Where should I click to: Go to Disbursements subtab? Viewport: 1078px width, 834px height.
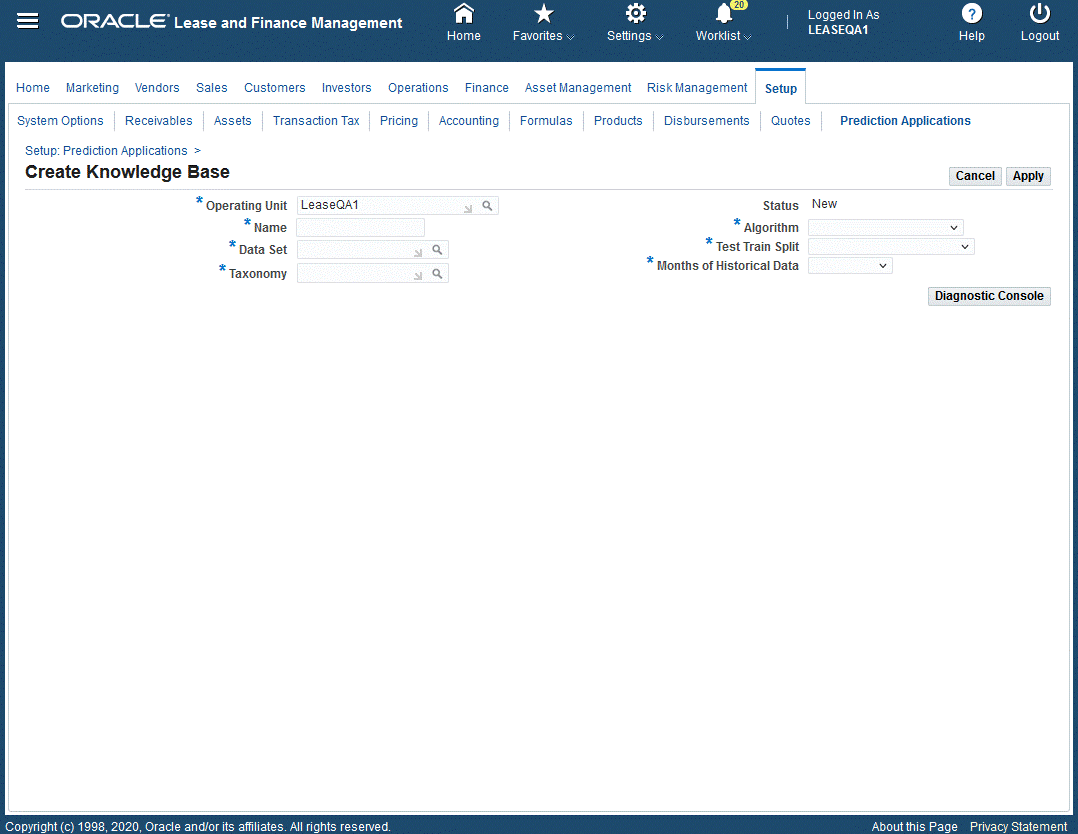coord(706,121)
